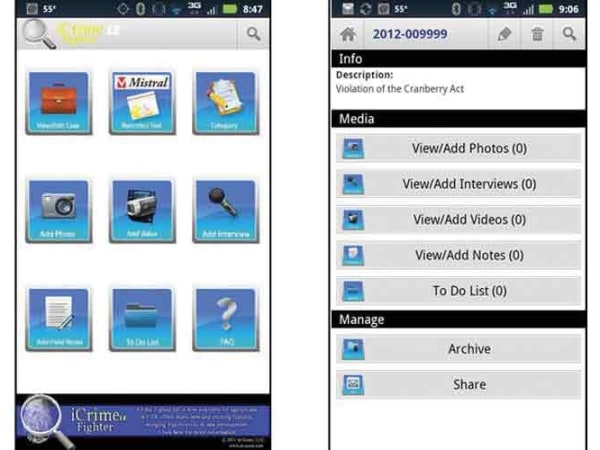600x450 pixels.
Task: Open the FAQ question mark tile
Action: click(x=224, y=319)
